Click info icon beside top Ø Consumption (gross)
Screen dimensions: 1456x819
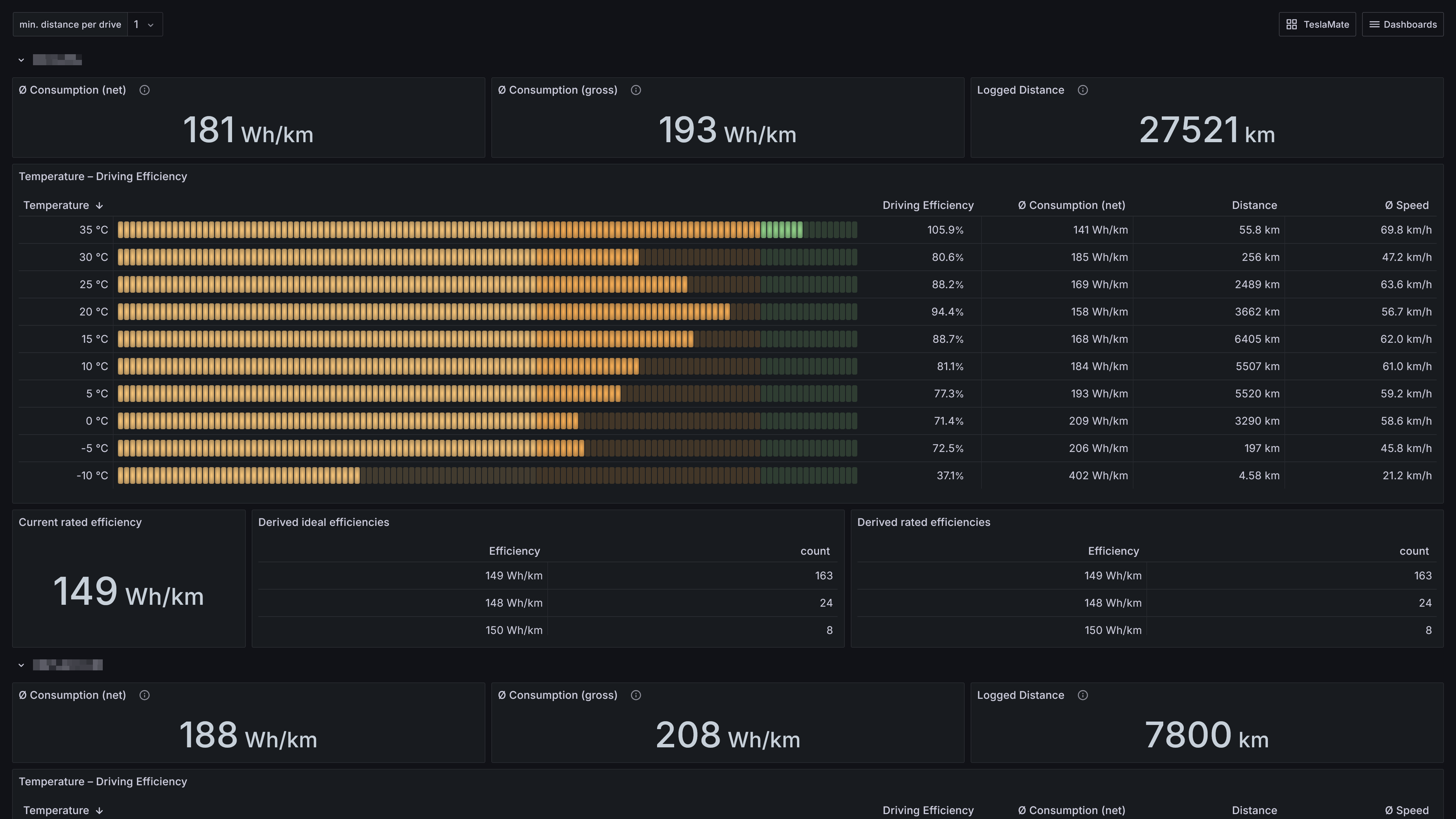[636, 91]
